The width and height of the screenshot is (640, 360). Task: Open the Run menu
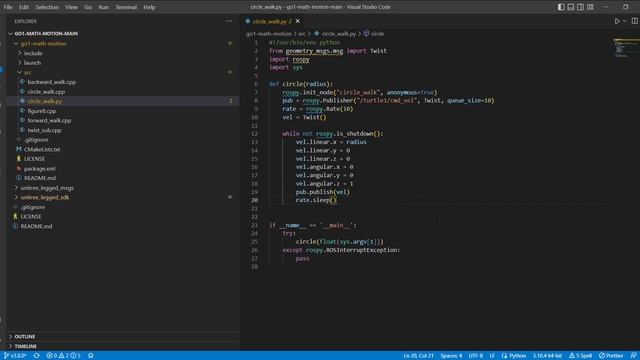click(x=104, y=7)
